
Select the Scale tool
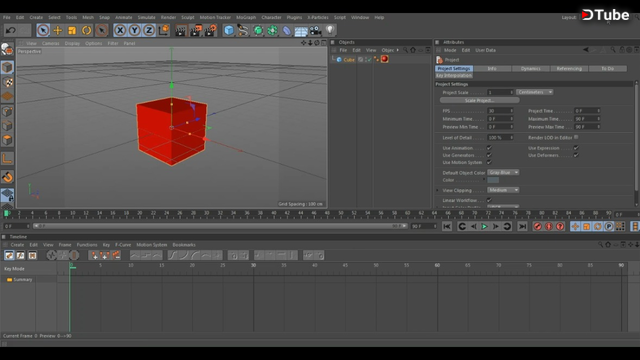click(72, 30)
